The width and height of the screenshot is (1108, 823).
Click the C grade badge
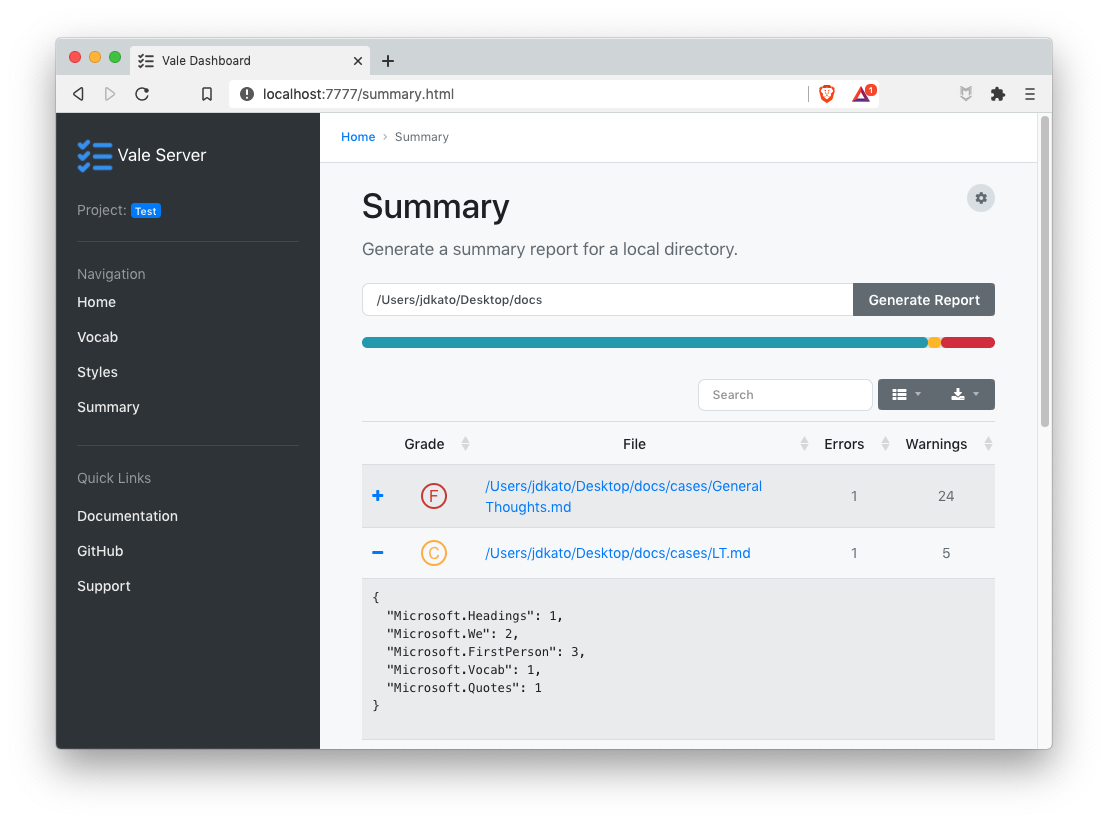pyautogui.click(x=434, y=553)
